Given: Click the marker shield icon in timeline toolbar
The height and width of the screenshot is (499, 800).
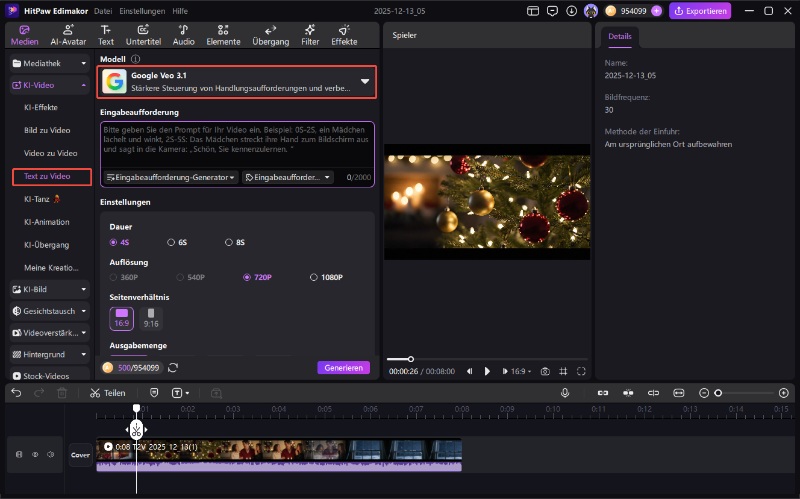Looking at the screenshot, I should point(154,393).
